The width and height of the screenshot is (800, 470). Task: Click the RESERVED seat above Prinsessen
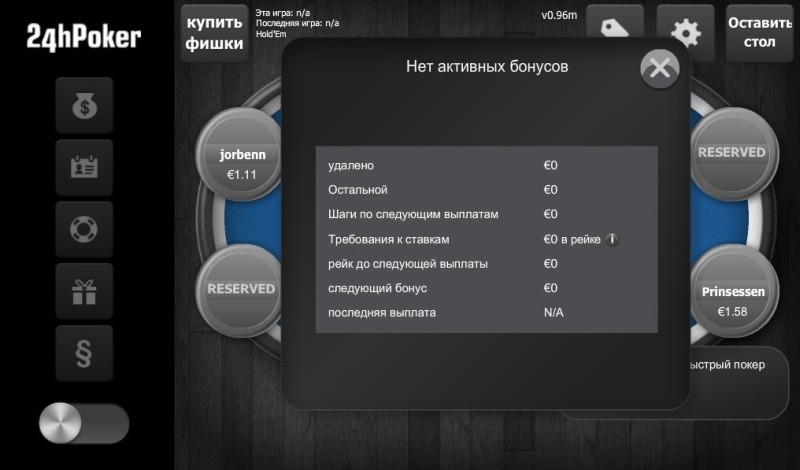tap(733, 154)
